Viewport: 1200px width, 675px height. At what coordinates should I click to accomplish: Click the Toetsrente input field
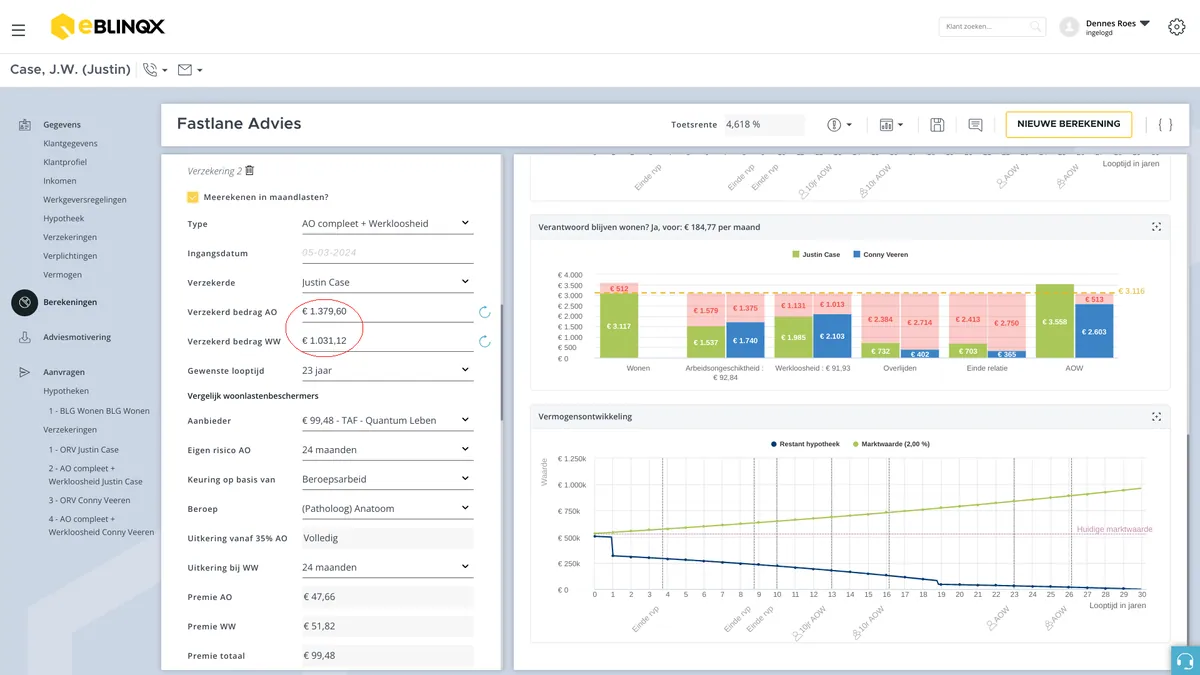(x=764, y=125)
